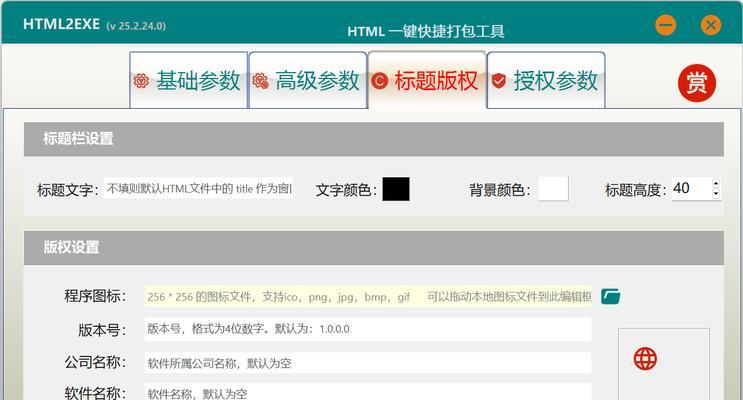
Task: Click the 文字颜色 label
Action: click(346, 190)
